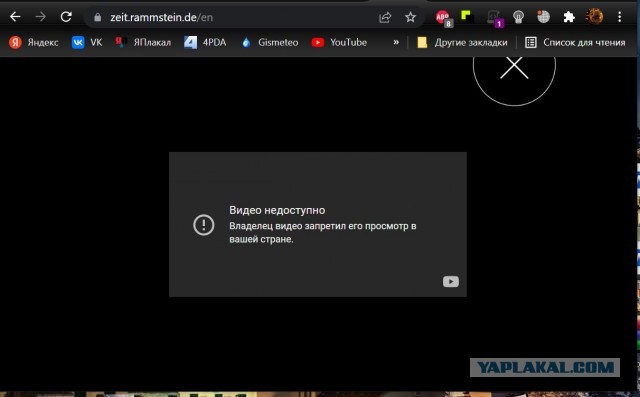Open the ЯПлакал bookmark
This screenshot has width=640, height=397.
pyautogui.click(x=143, y=42)
